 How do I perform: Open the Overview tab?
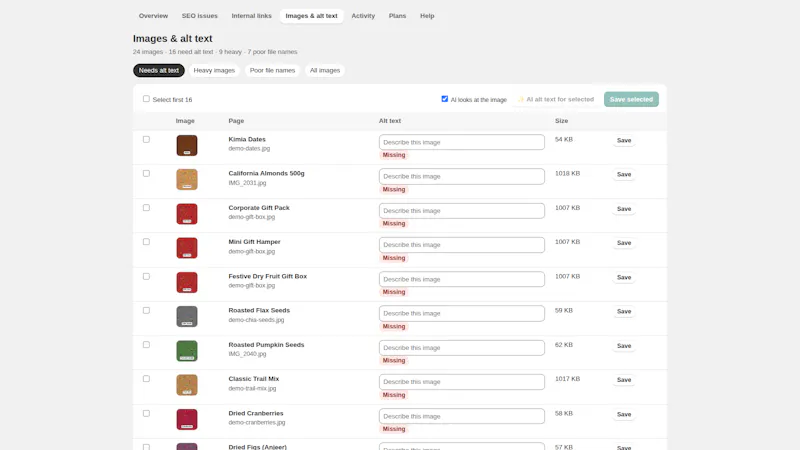(153, 16)
